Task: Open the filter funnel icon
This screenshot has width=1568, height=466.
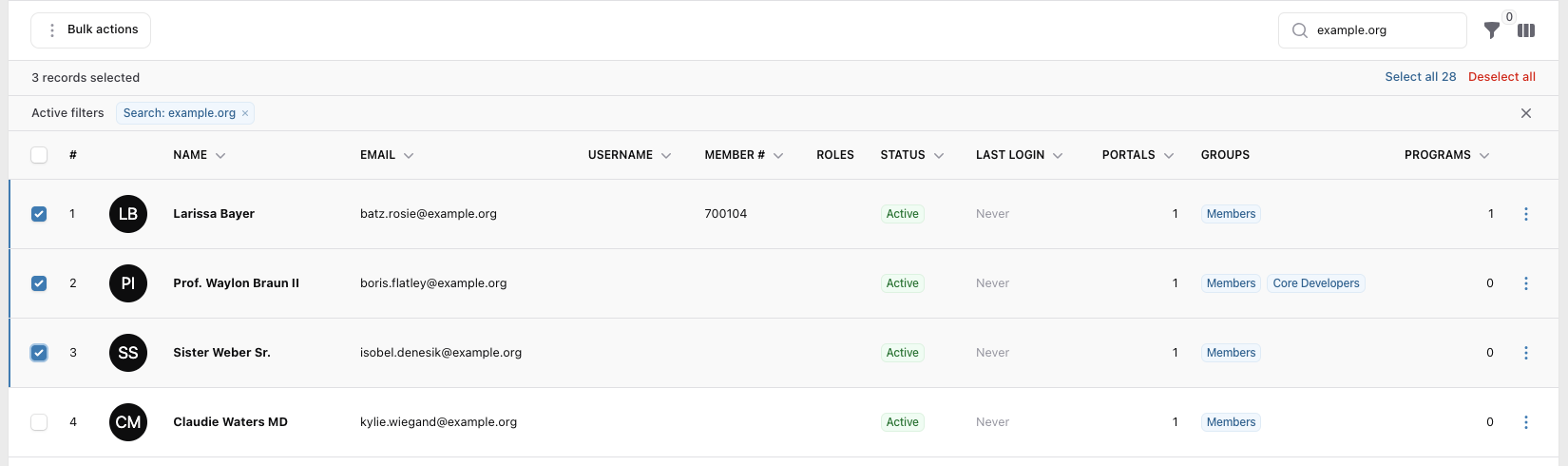Action: [x=1492, y=30]
